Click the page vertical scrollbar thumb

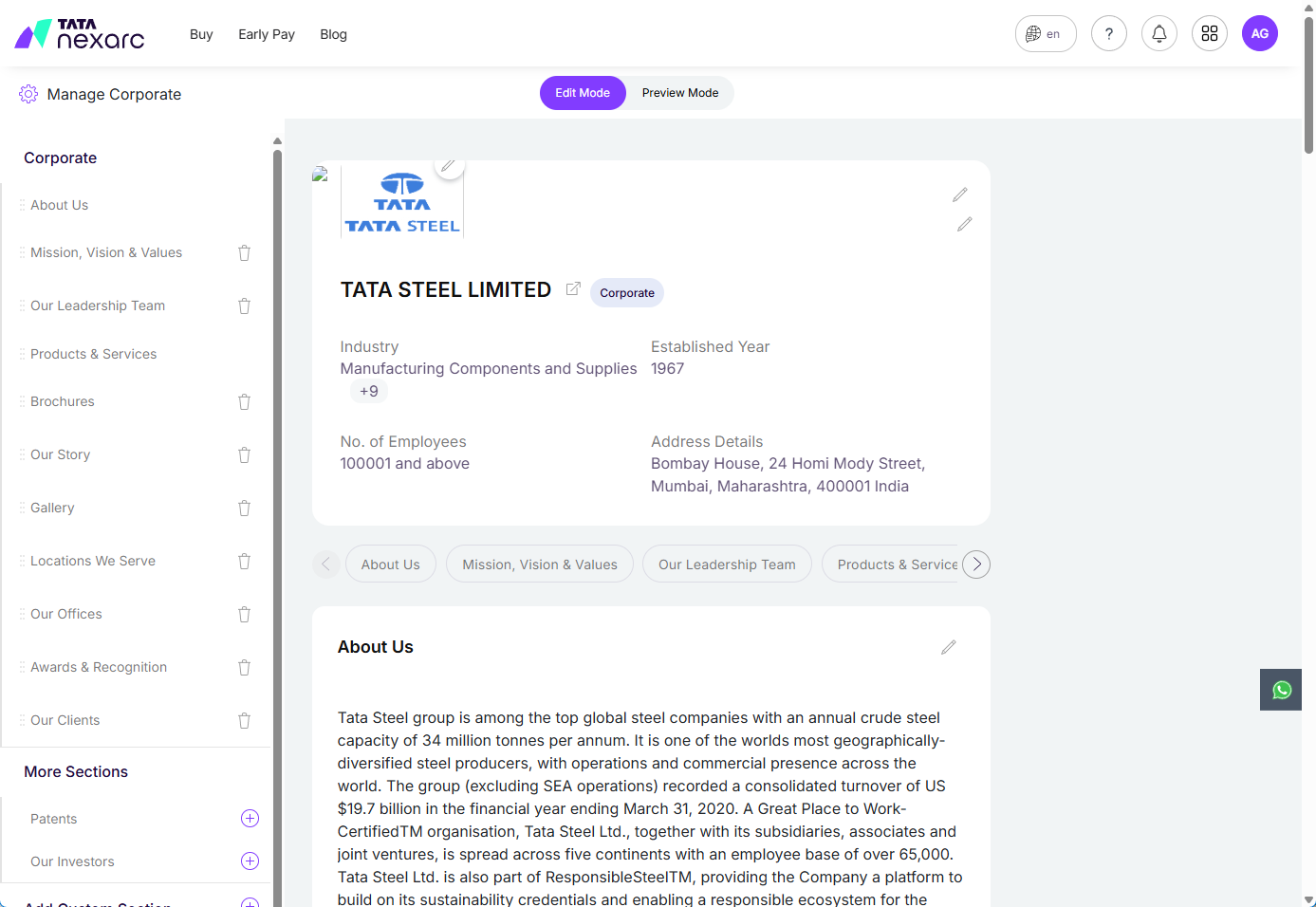(1308, 83)
